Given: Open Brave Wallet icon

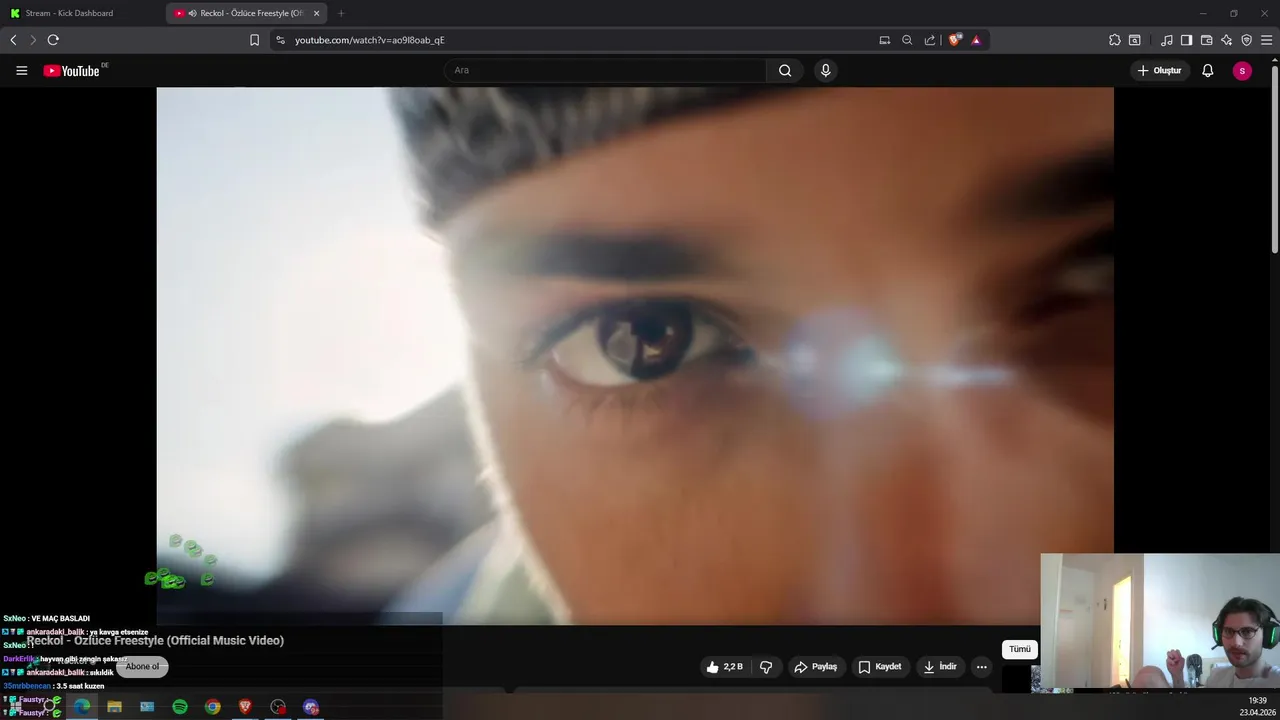Looking at the screenshot, I should tap(1206, 40).
